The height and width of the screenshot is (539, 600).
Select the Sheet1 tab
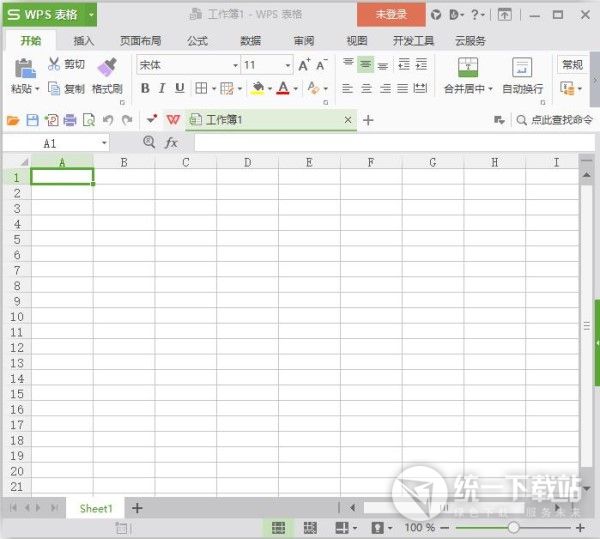pos(96,508)
